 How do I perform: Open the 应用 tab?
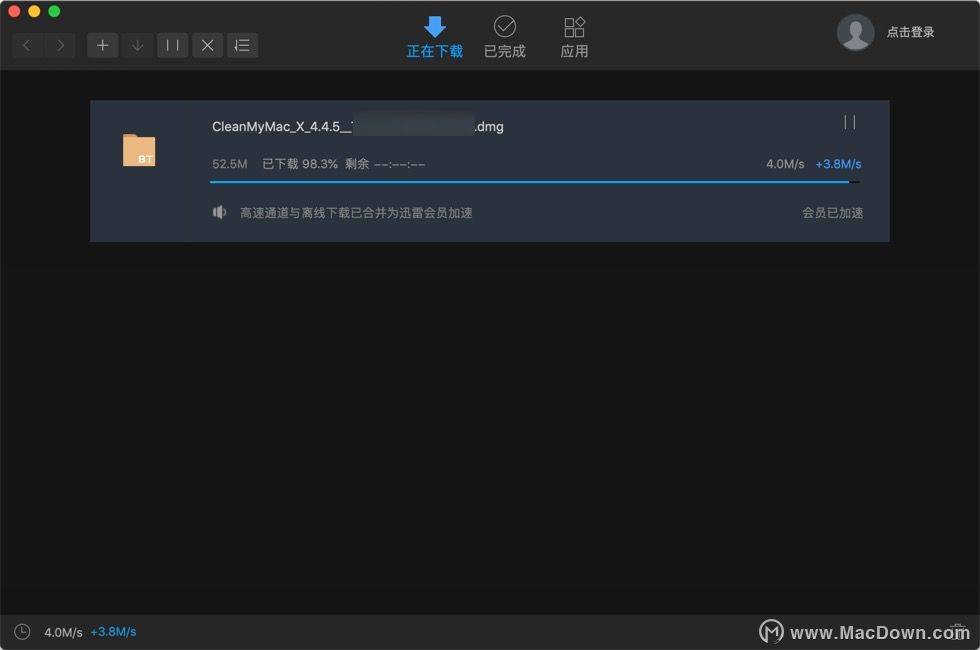(x=574, y=38)
